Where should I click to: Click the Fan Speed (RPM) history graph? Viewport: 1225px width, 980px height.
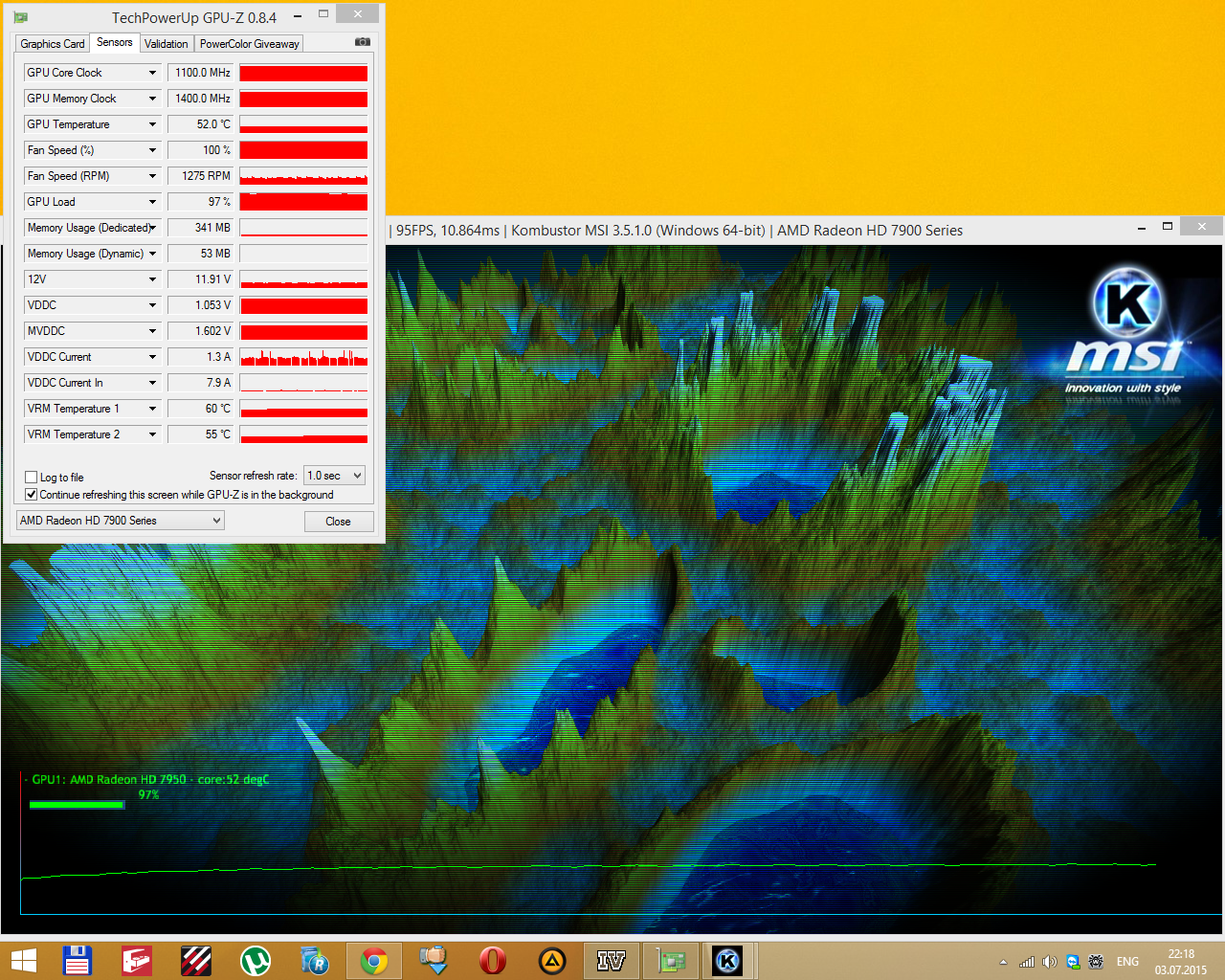(303, 176)
